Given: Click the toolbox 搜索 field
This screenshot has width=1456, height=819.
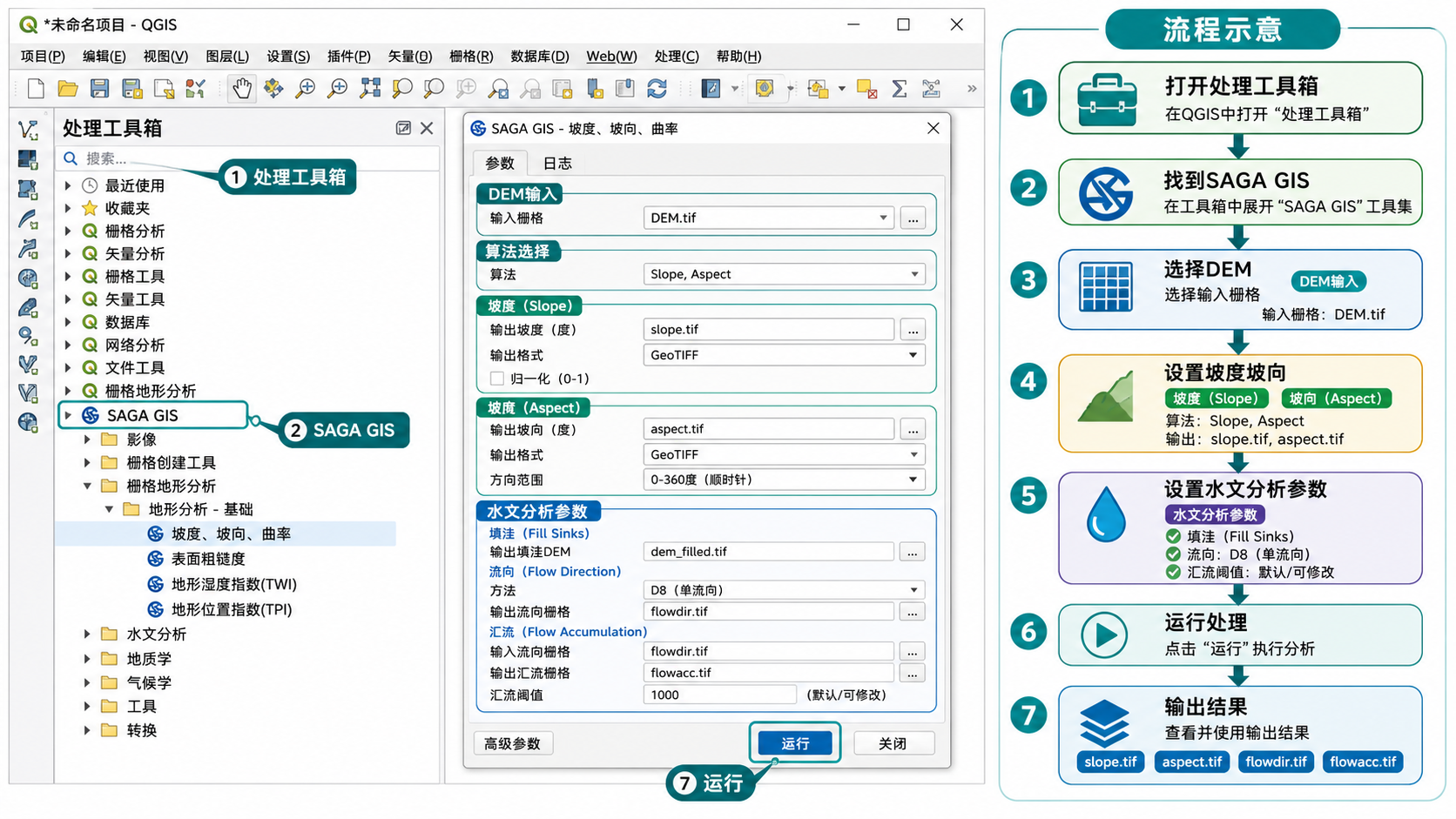Looking at the screenshot, I should tap(248, 158).
